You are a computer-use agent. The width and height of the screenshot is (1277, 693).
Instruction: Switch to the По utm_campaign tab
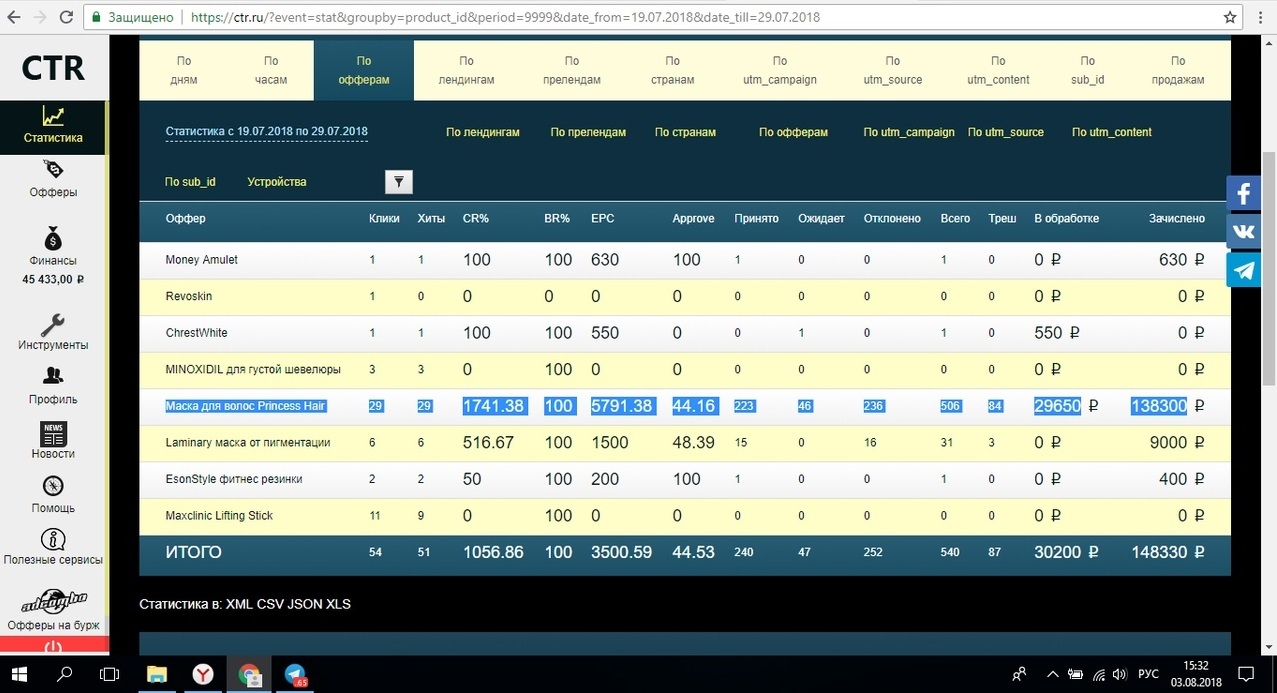780,70
